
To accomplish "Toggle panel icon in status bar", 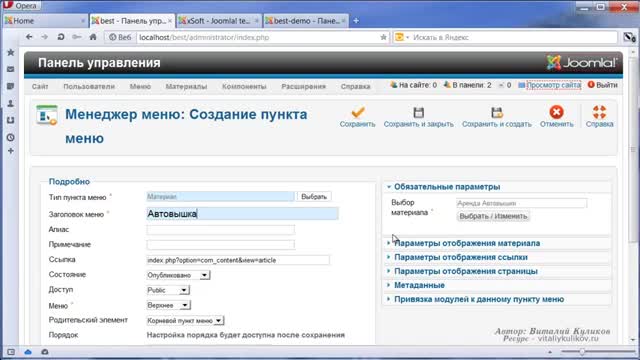I will (x=11, y=352).
